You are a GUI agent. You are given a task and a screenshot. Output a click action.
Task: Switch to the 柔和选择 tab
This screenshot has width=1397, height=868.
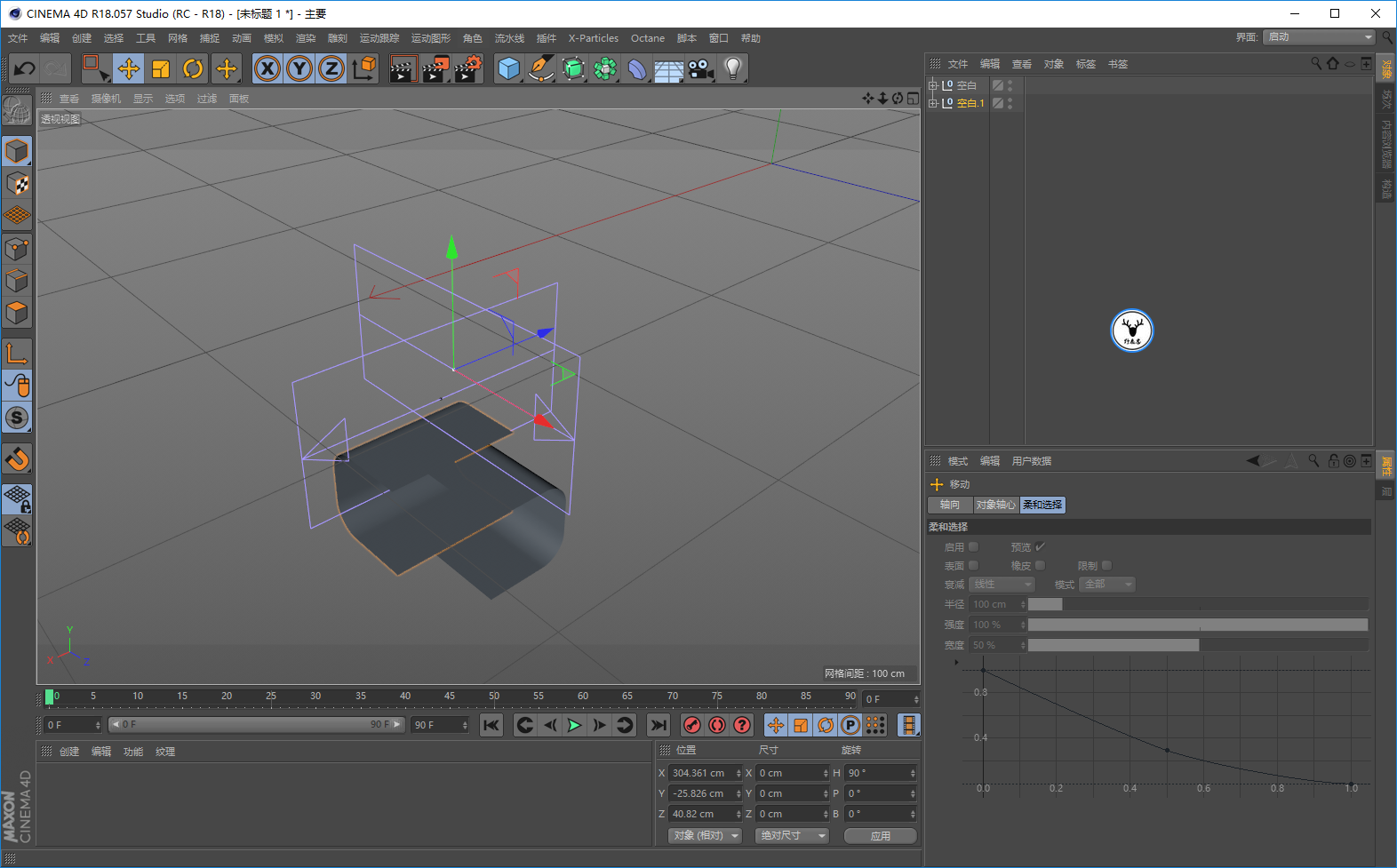point(1042,505)
